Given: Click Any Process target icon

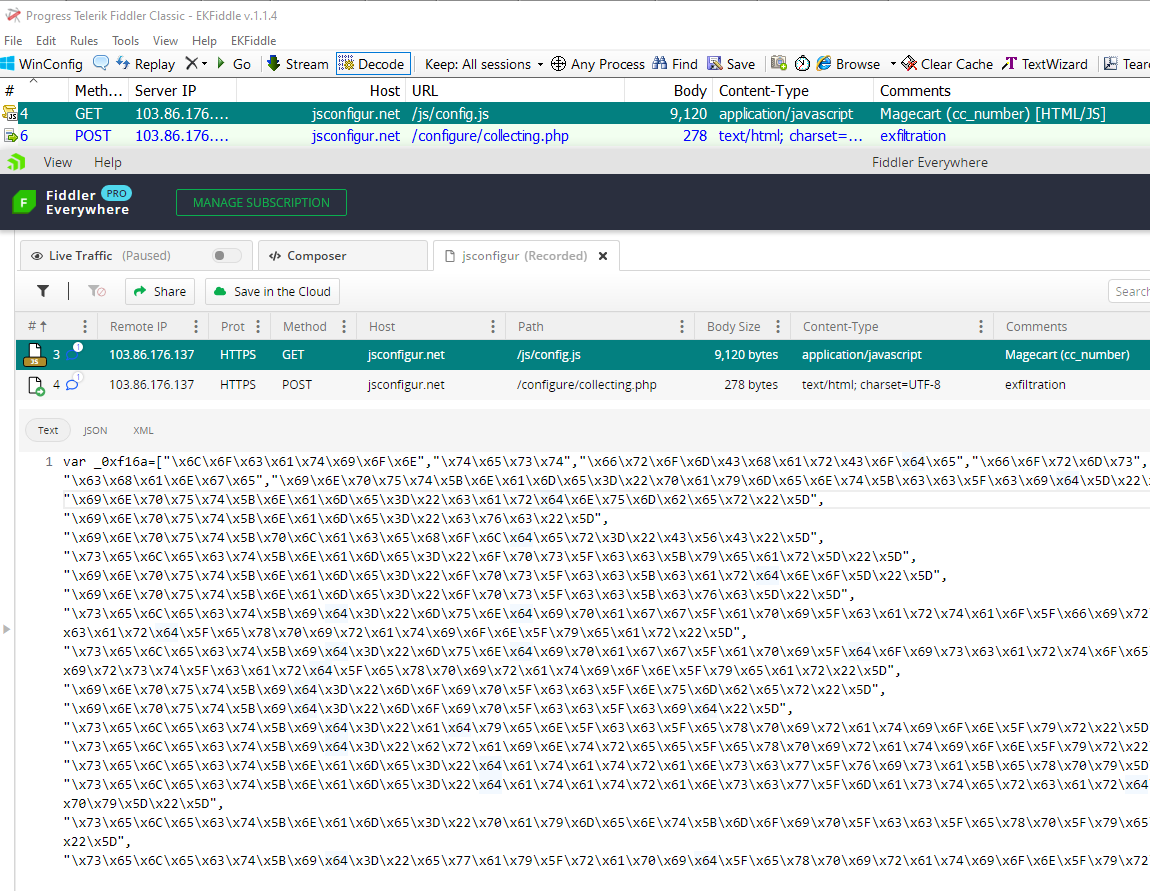Looking at the screenshot, I should click(x=558, y=64).
